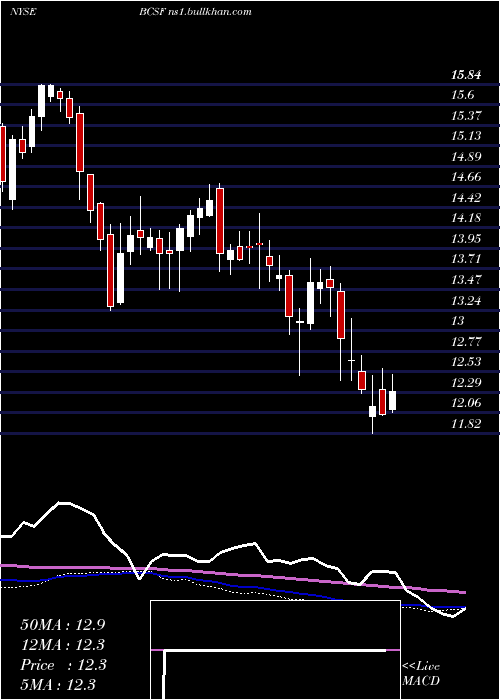
Task: Click the 12.53 price axis label
Action: point(466,362)
